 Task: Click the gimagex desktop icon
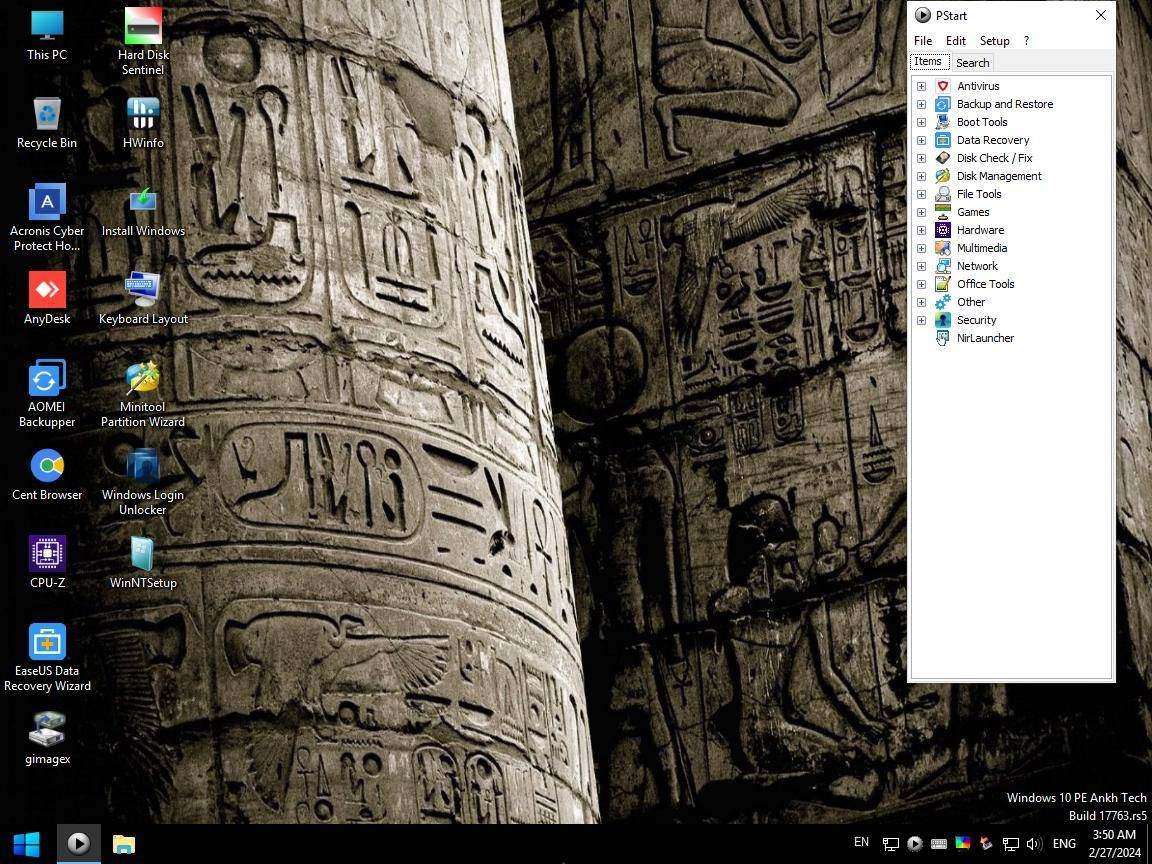coord(47,740)
